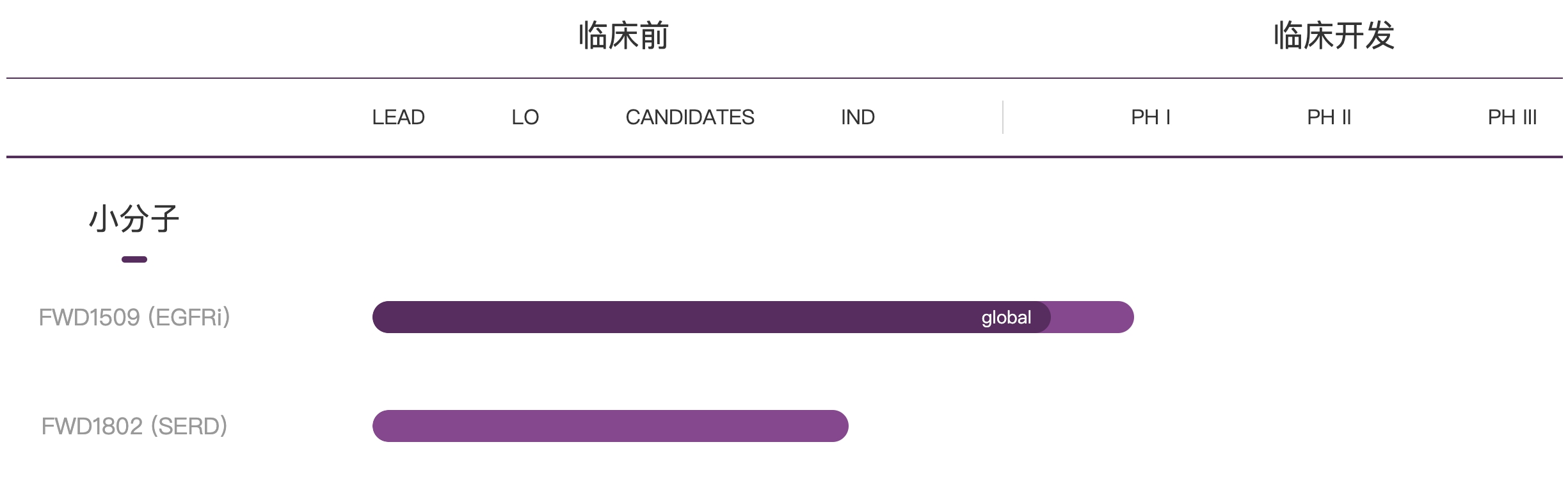Click the global tag on FWD1509 bar
The width and height of the screenshot is (1568, 483).
click(x=1006, y=318)
